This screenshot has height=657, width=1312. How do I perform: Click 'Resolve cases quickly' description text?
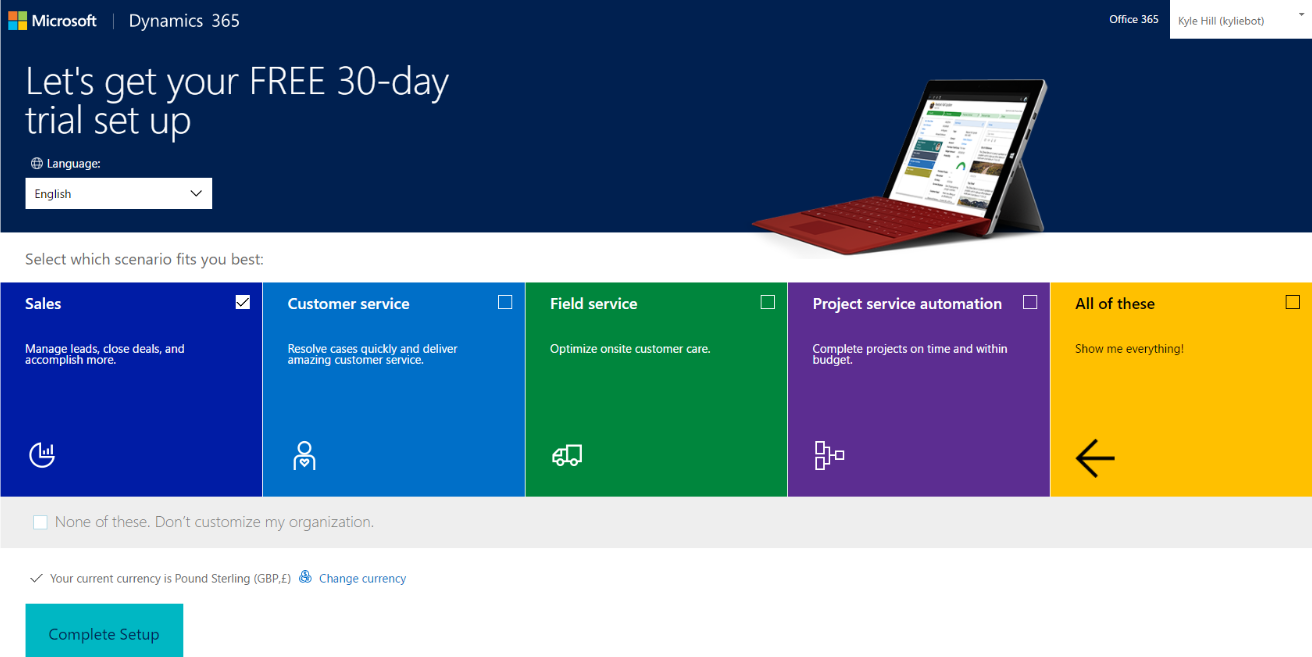(372, 354)
